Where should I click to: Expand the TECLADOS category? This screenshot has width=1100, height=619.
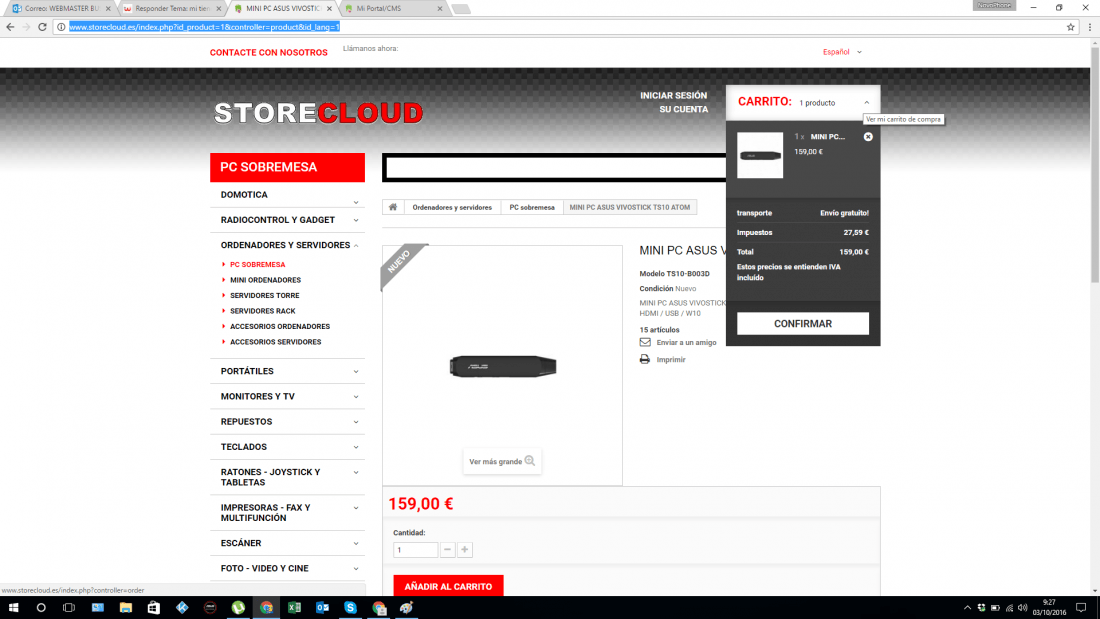click(356, 448)
